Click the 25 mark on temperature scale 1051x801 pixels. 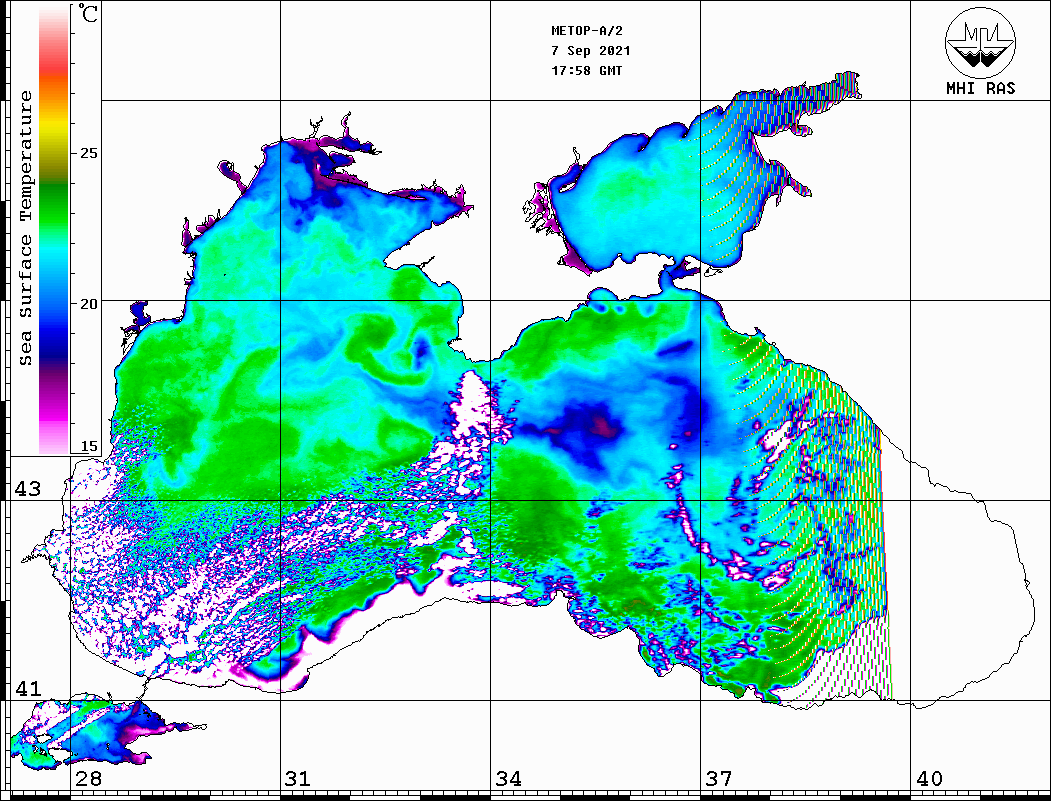point(88,153)
